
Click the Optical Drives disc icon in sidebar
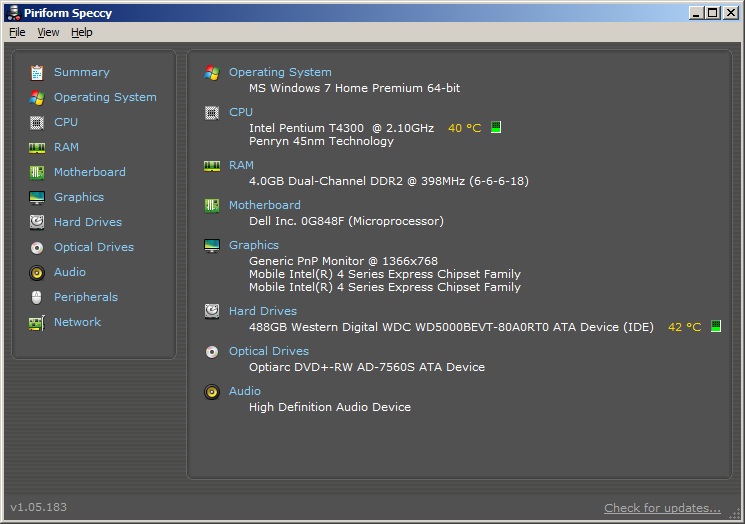click(x=37, y=248)
